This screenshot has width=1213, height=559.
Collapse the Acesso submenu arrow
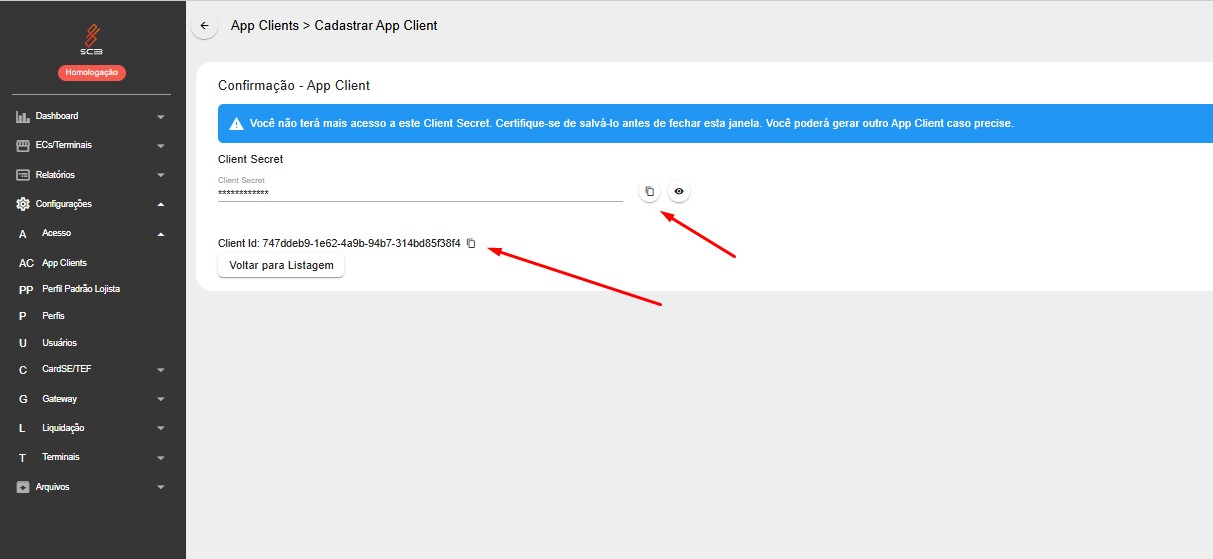(x=161, y=234)
